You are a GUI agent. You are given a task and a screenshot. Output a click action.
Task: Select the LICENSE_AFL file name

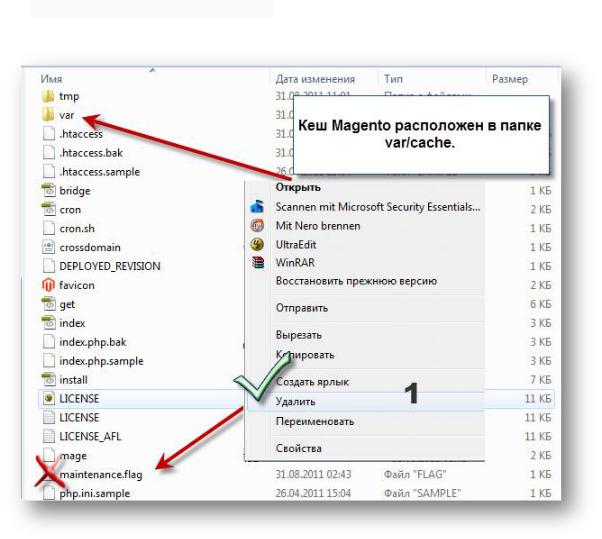(90, 436)
